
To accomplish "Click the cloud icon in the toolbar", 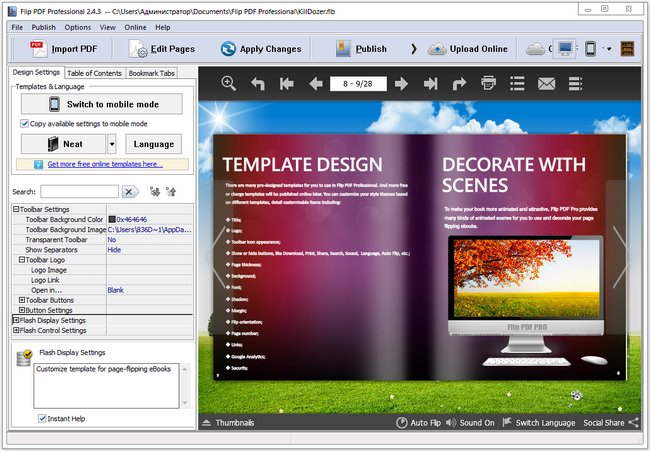I will pos(535,49).
